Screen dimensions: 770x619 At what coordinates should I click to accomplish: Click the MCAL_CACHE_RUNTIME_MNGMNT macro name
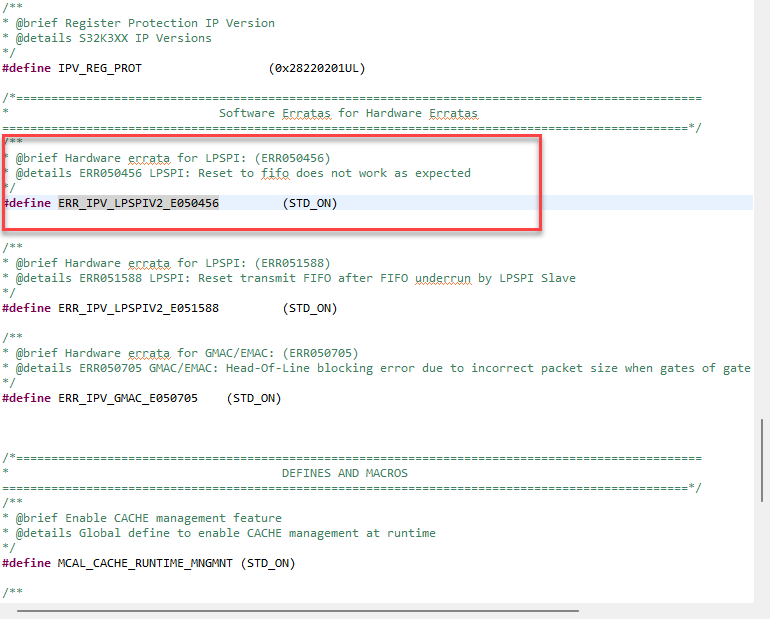coord(145,563)
